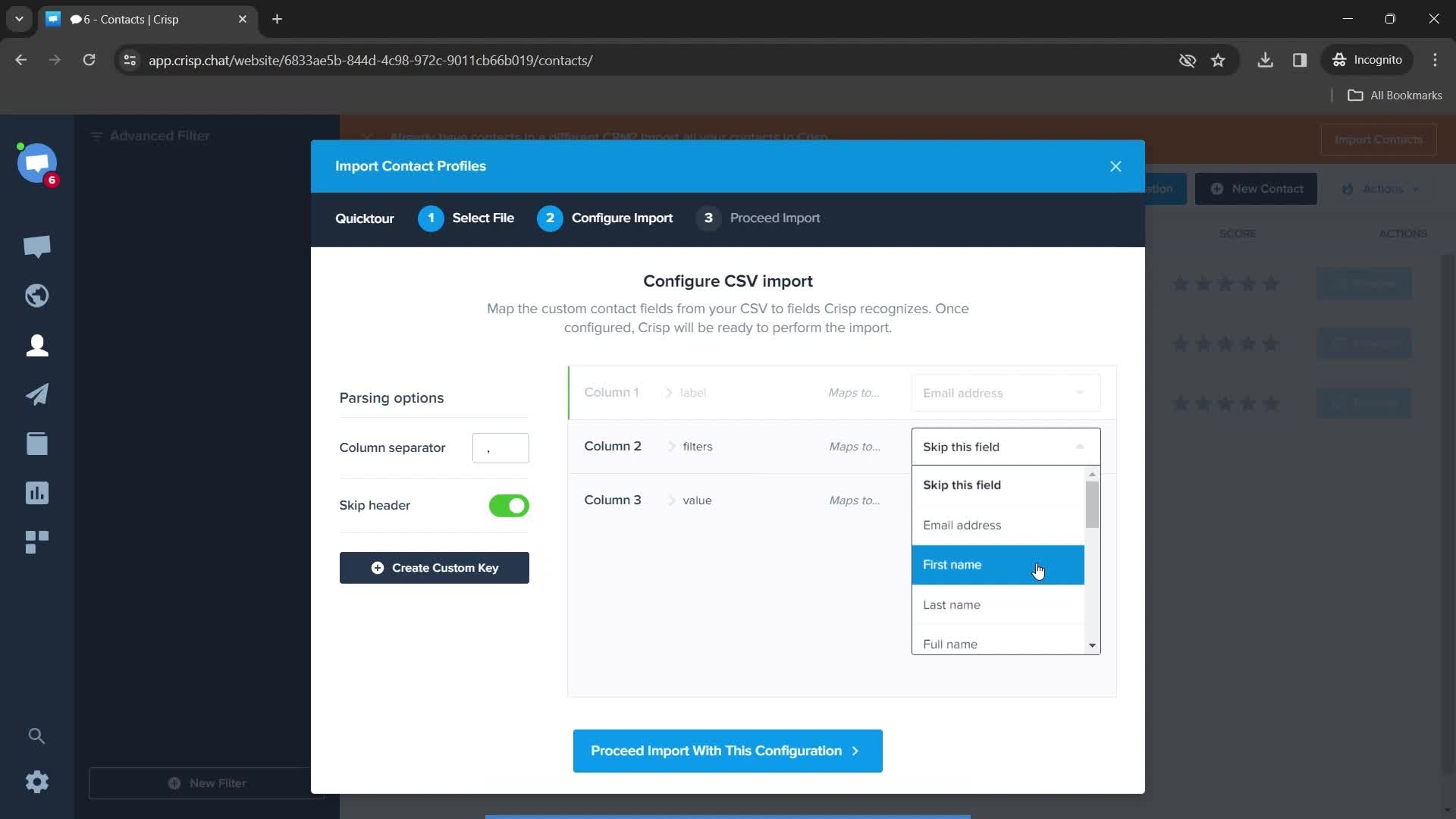1456x819 pixels.
Task: Select First name from the dropdown list
Action: tap(997, 565)
